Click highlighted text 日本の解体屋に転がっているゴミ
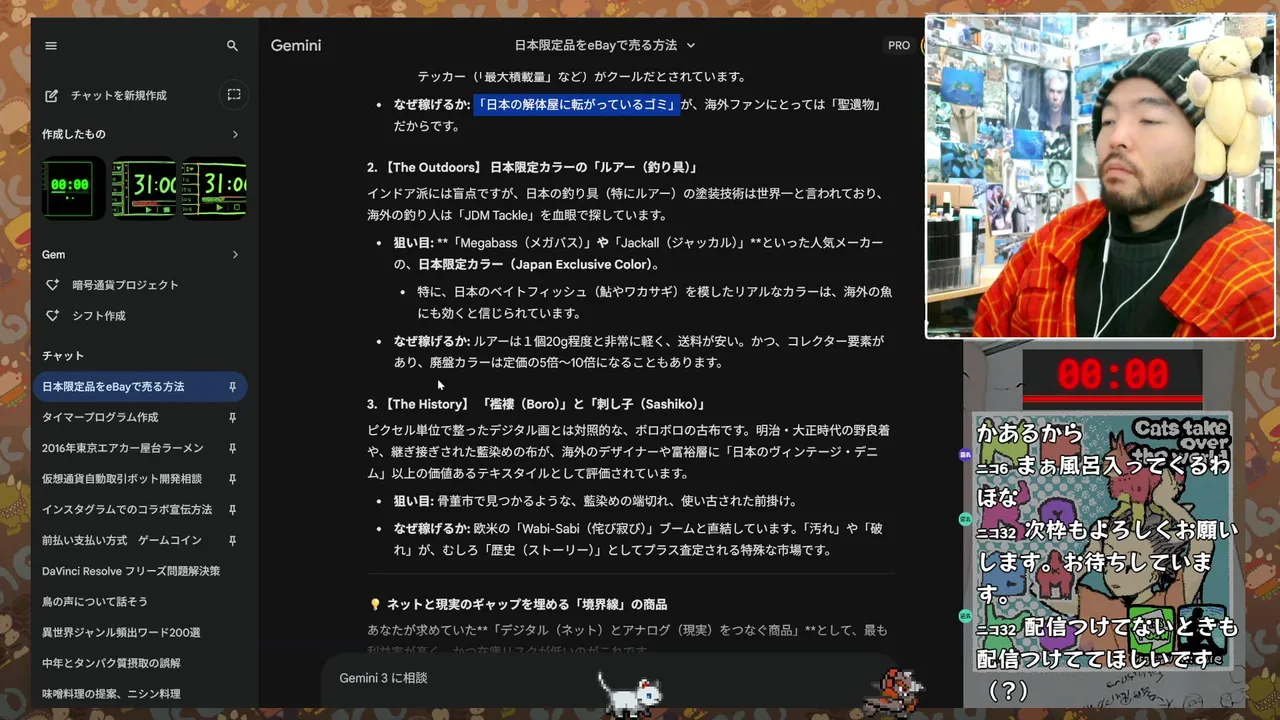Screen dimensions: 1280x720 point(577,104)
